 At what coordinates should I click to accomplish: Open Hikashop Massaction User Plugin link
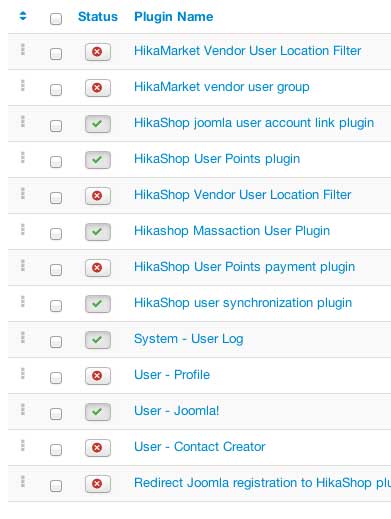(x=232, y=231)
